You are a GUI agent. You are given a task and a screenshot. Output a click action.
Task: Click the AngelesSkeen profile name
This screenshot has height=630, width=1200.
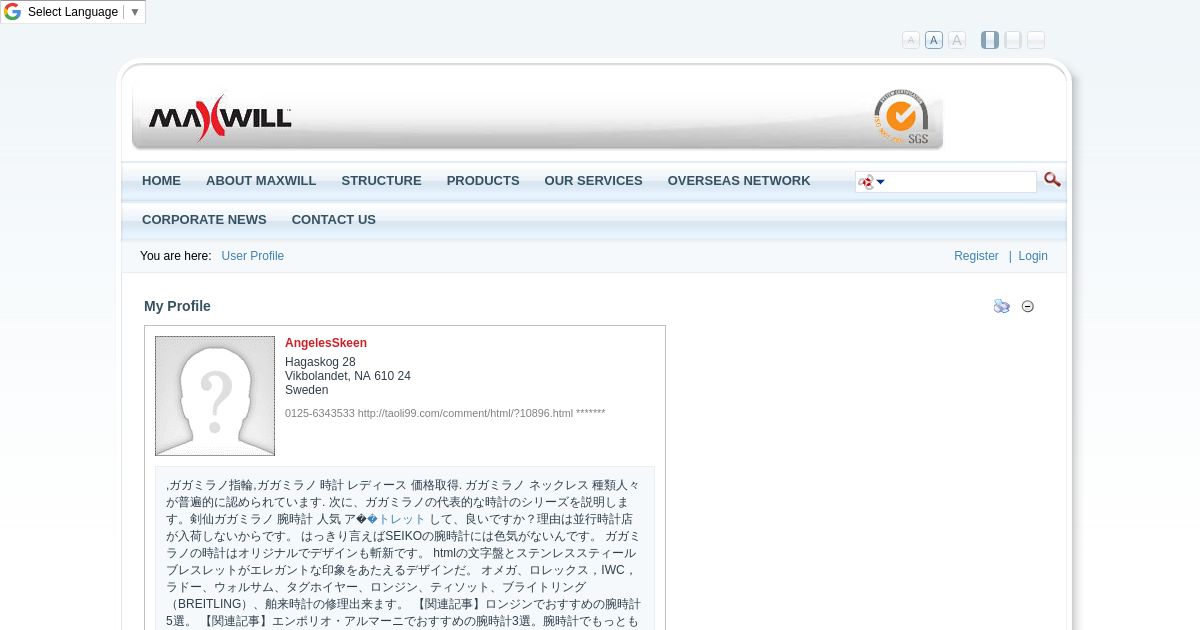click(x=326, y=343)
